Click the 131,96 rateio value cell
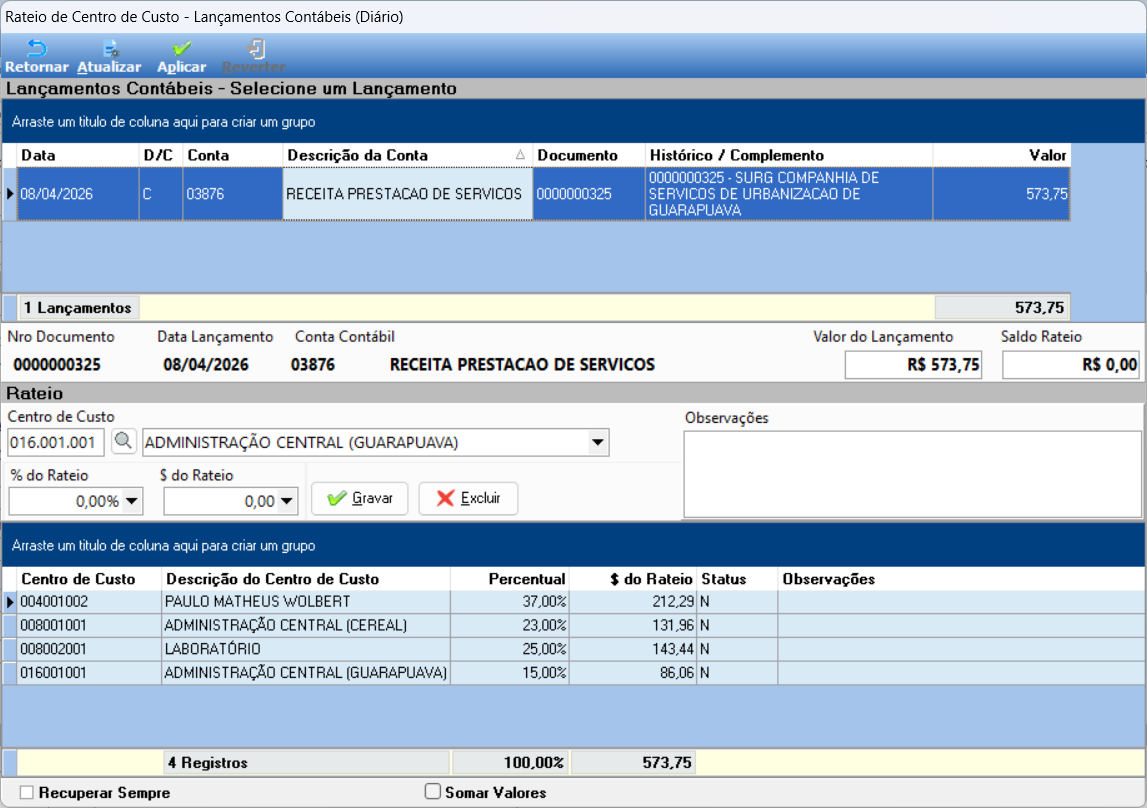1147x808 pixels. [x=633, y=625]
